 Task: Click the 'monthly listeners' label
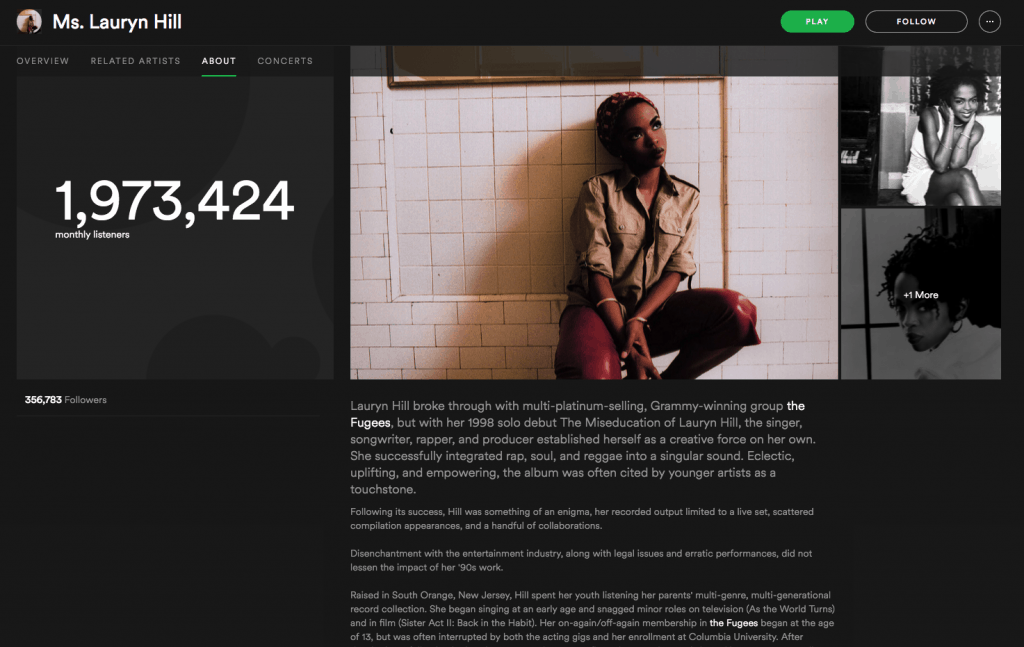pos(92,234)
